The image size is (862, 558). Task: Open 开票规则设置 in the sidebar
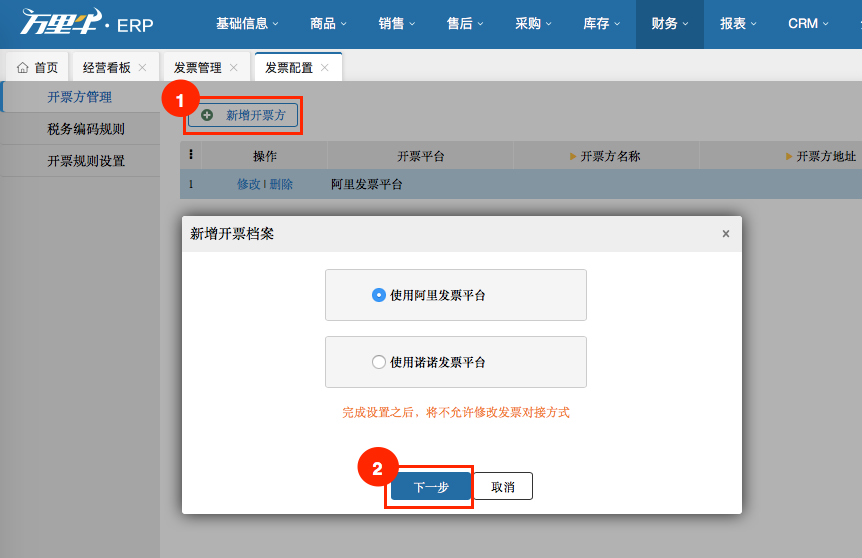(80, 161)
